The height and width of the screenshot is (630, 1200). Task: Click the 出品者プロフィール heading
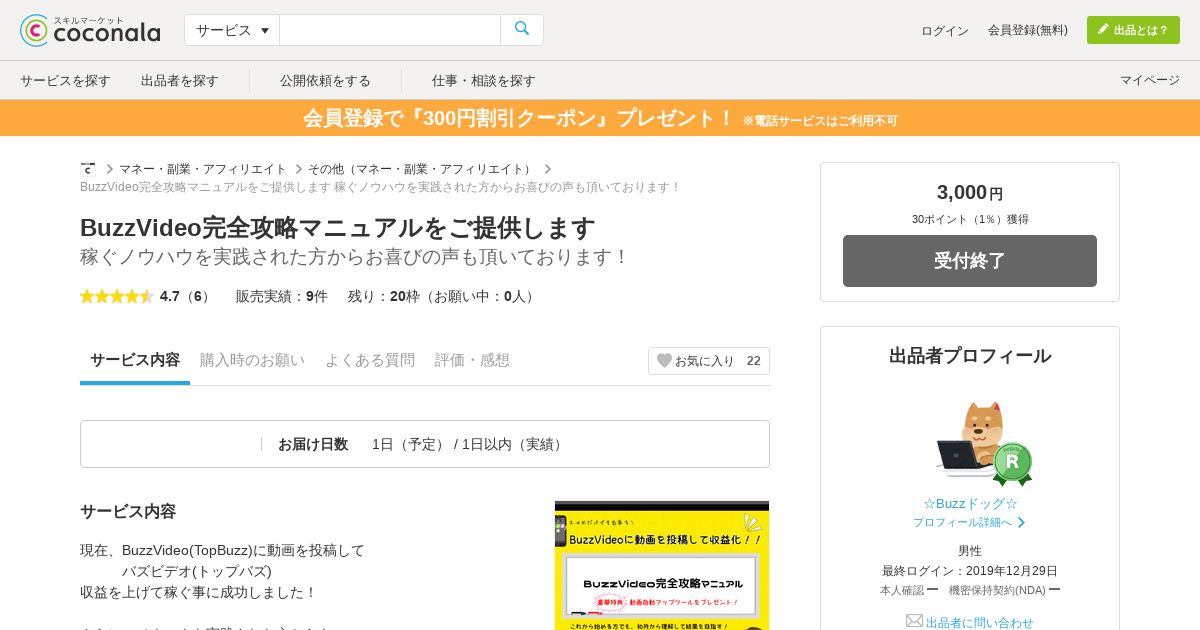click(970, 356)
